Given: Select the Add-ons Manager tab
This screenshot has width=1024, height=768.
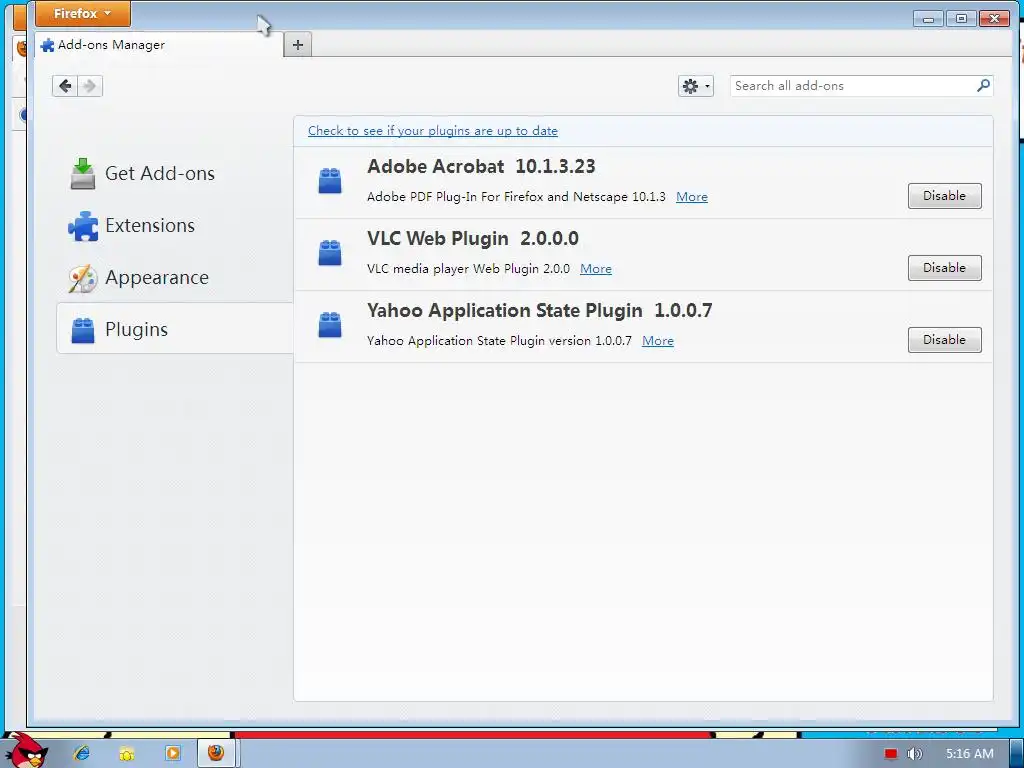Looking at the screenshot, I should tap(159, 45).
